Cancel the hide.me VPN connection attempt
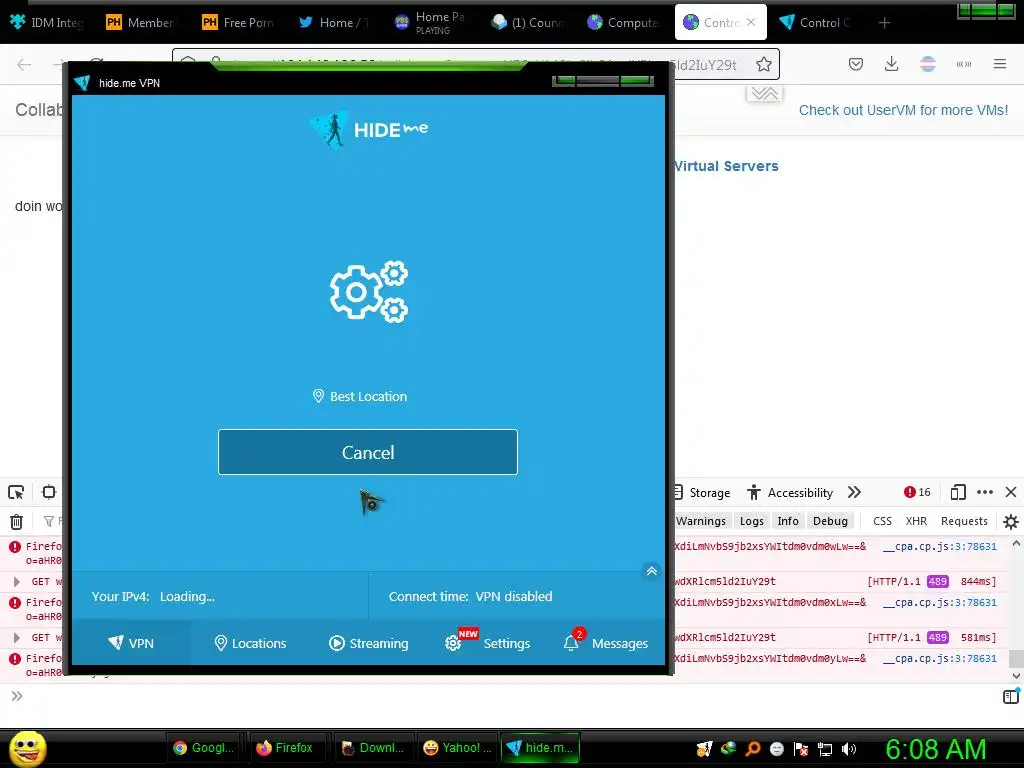The image size is (1024, 768). coord(368,452)
